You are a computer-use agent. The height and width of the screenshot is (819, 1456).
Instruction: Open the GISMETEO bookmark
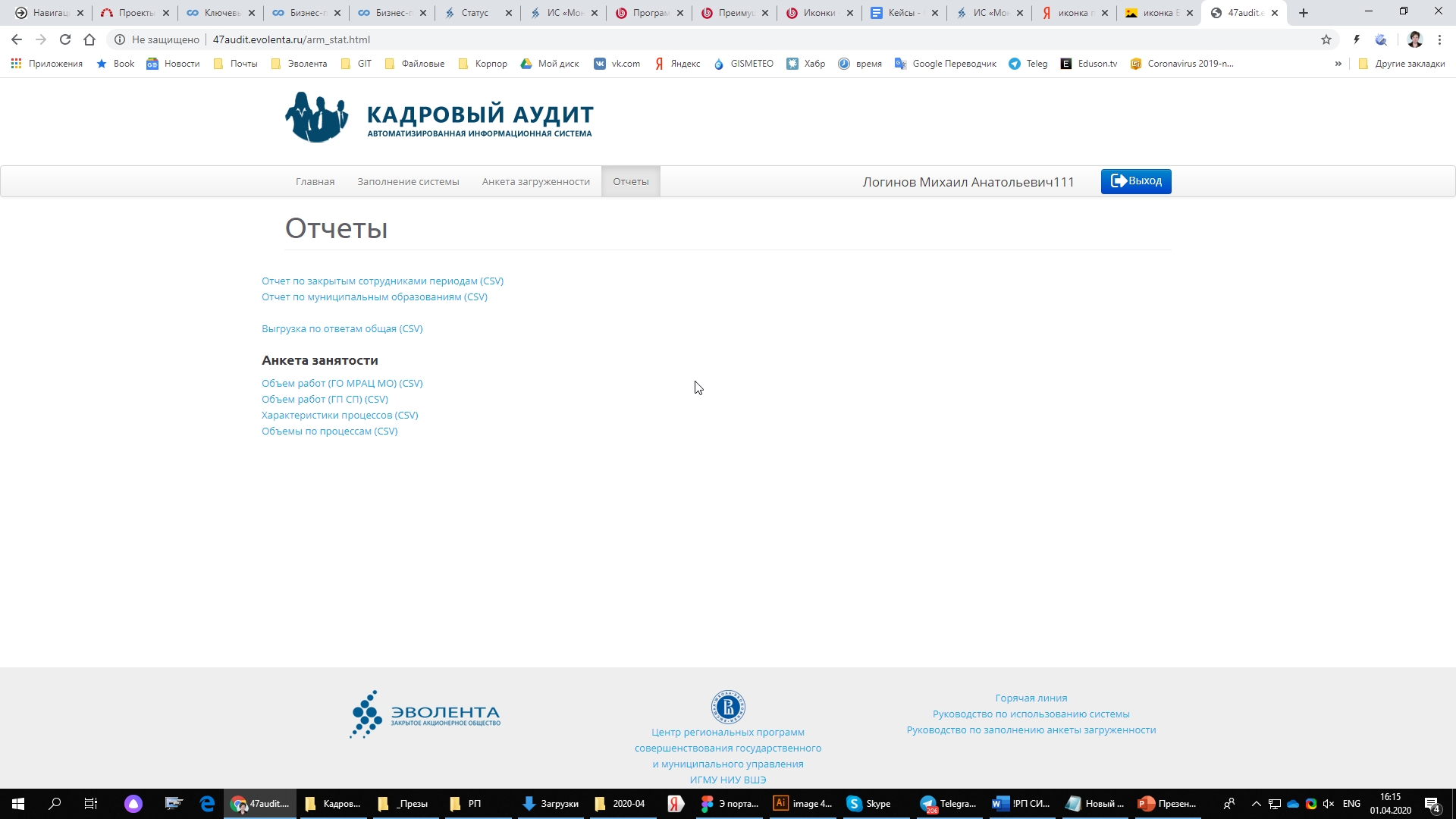coord(744,64)
